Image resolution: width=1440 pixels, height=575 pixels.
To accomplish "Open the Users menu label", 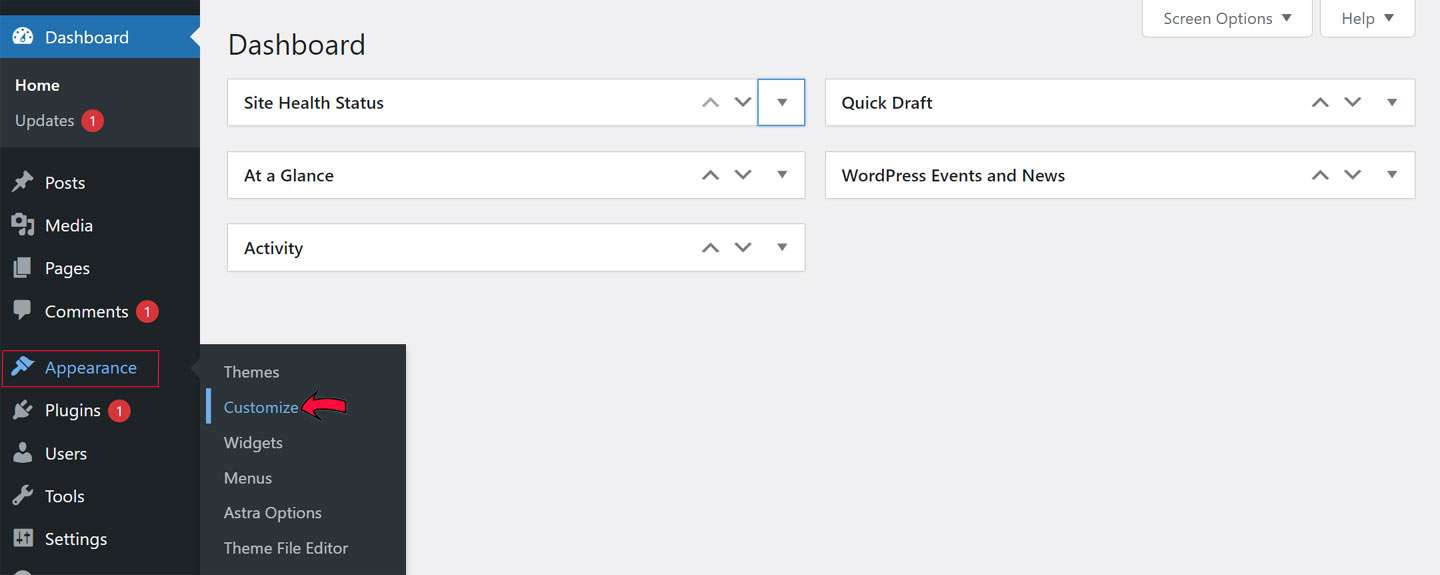I will pos(66,454).
